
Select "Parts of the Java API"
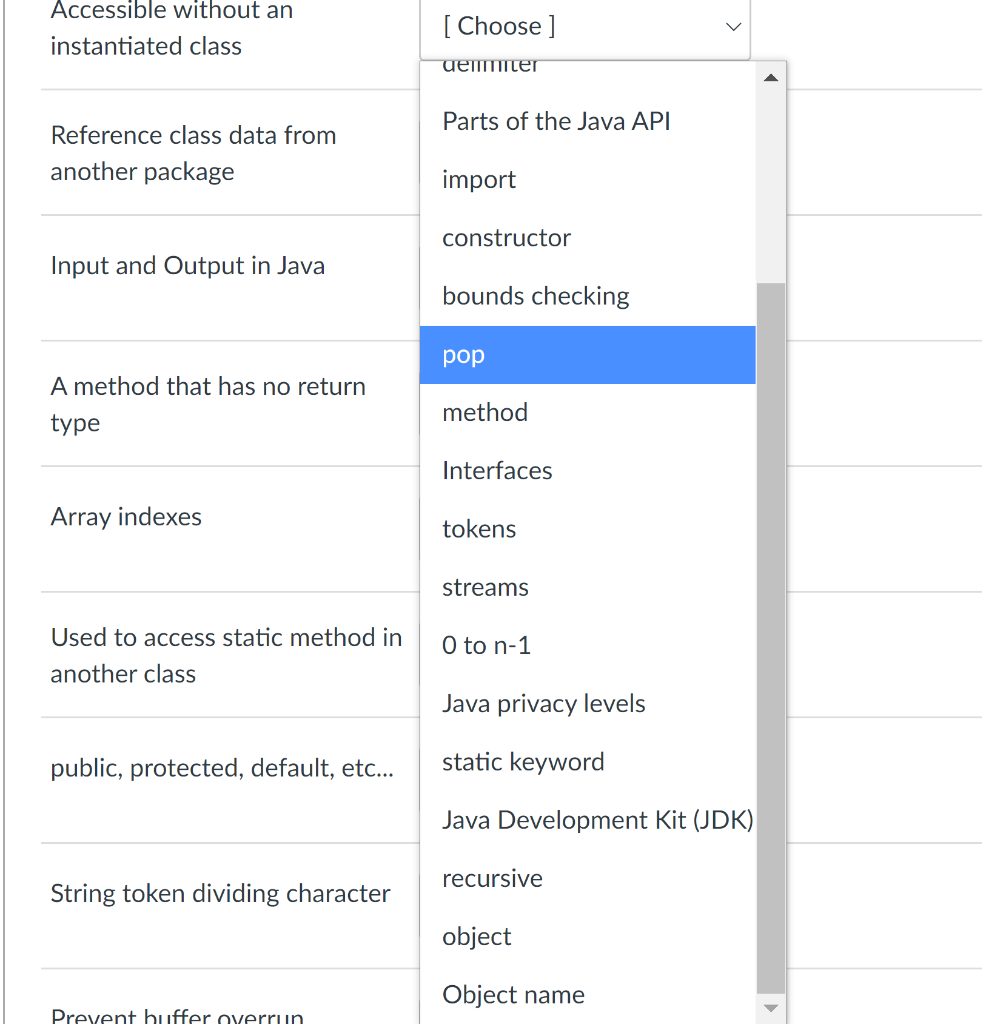[556, 121]
